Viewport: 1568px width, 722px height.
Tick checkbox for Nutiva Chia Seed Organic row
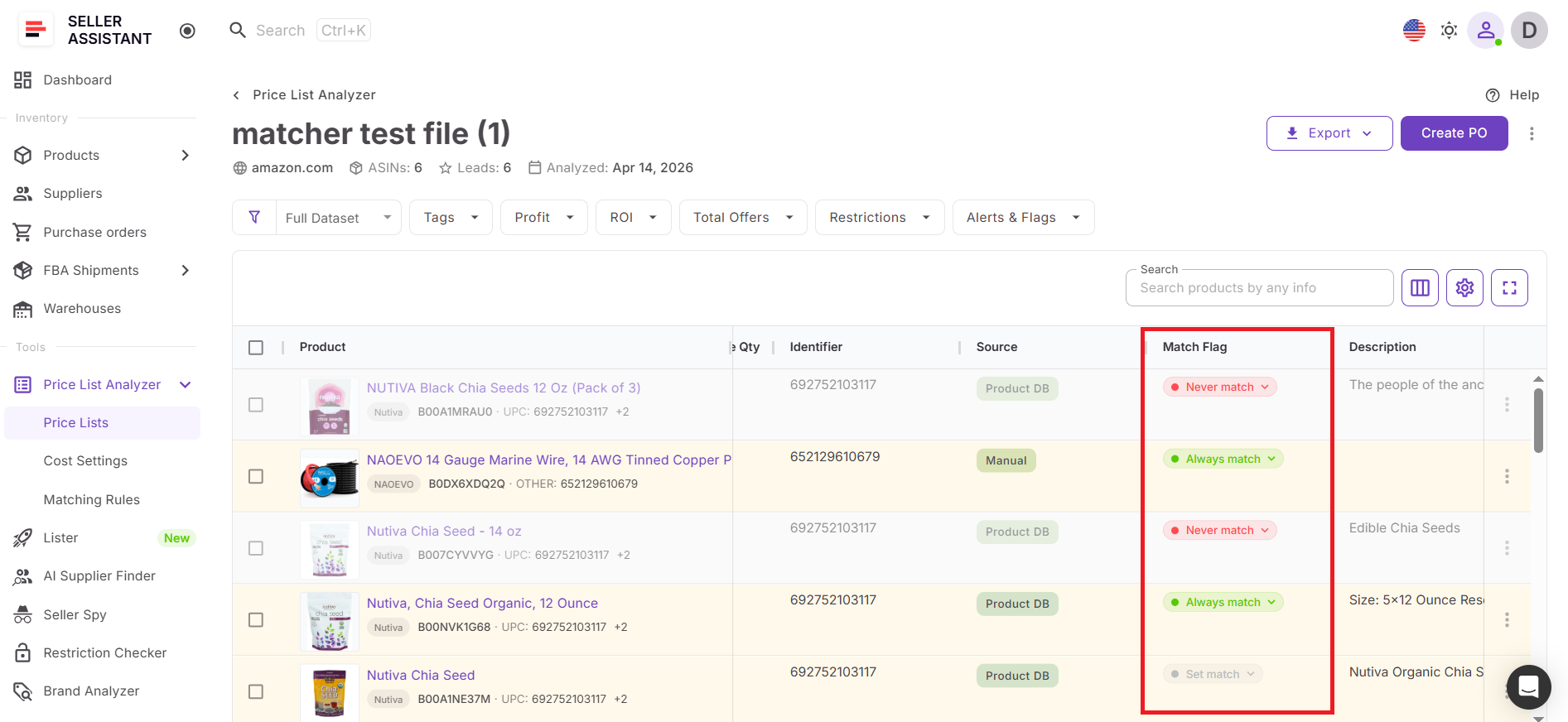(256, 620)
